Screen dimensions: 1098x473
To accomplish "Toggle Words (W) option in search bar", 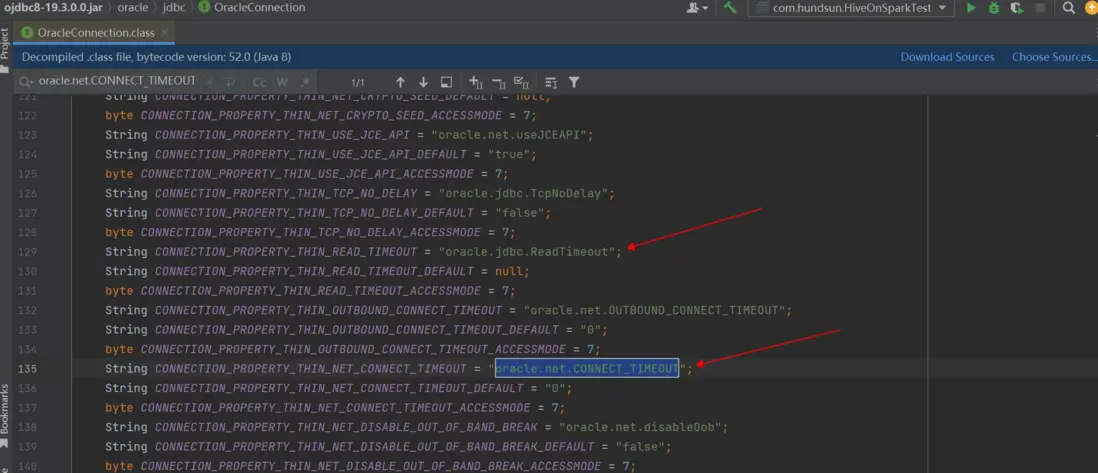I will (282, 82).
